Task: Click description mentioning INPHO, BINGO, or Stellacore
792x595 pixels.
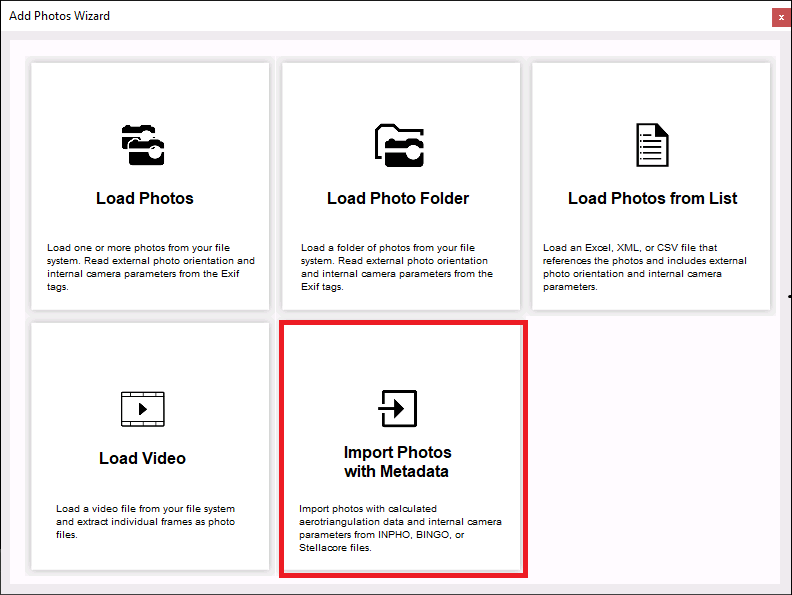Action: pyautogui.click(x=400, y=528)
